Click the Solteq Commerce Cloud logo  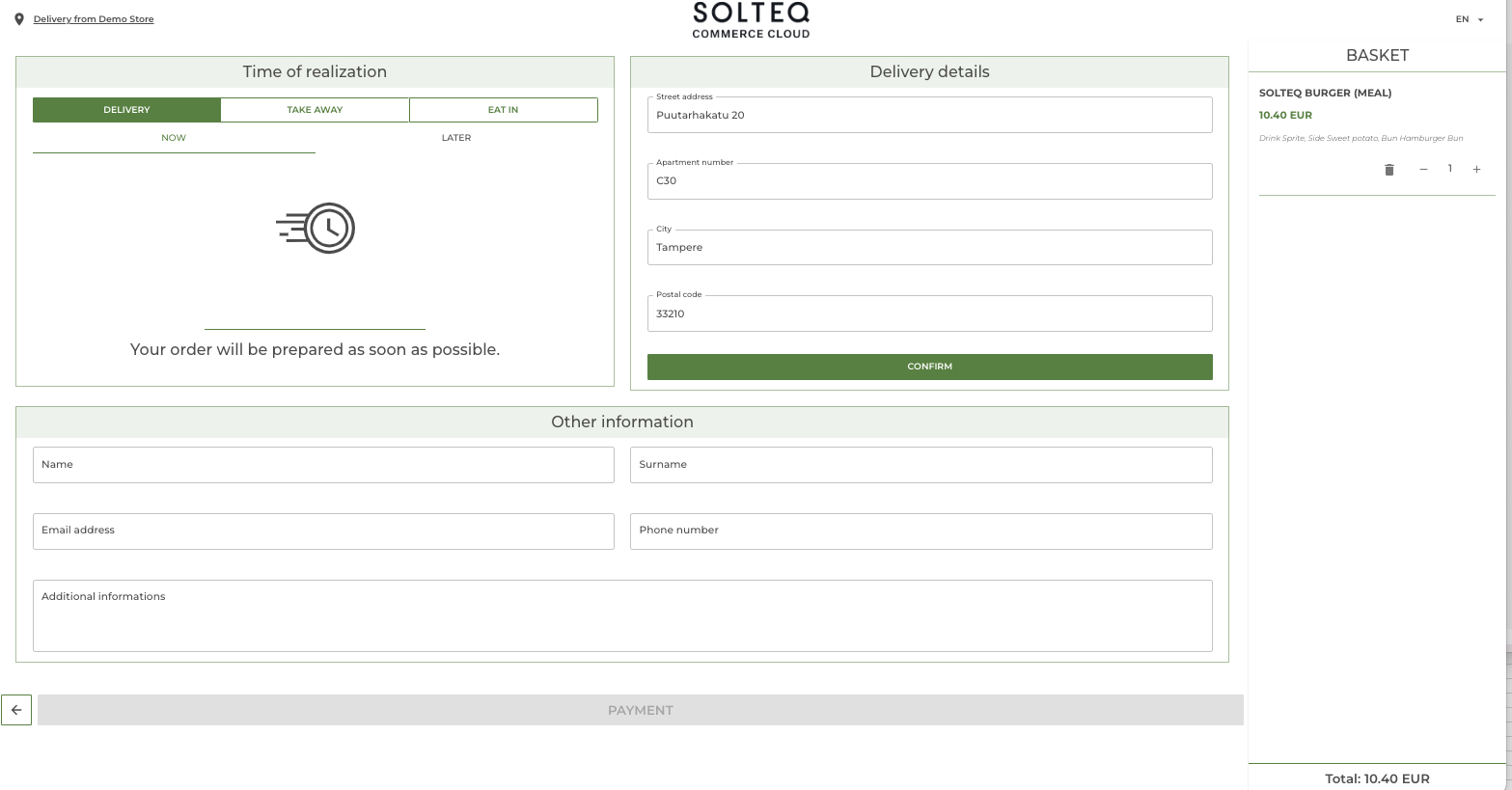[x=751, y=20]
